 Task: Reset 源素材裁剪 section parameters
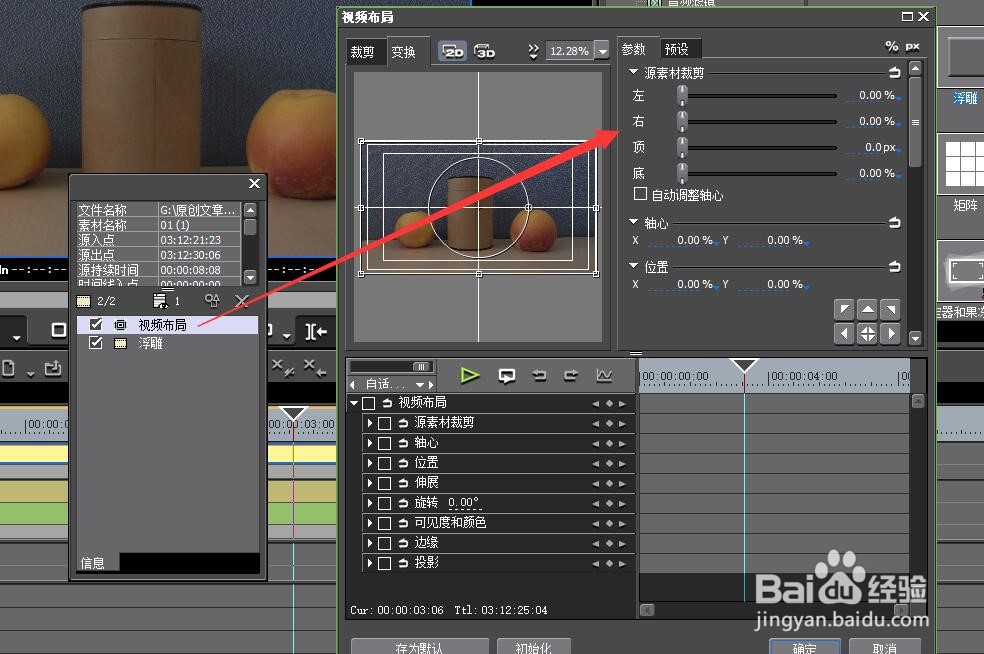[894, 73]
